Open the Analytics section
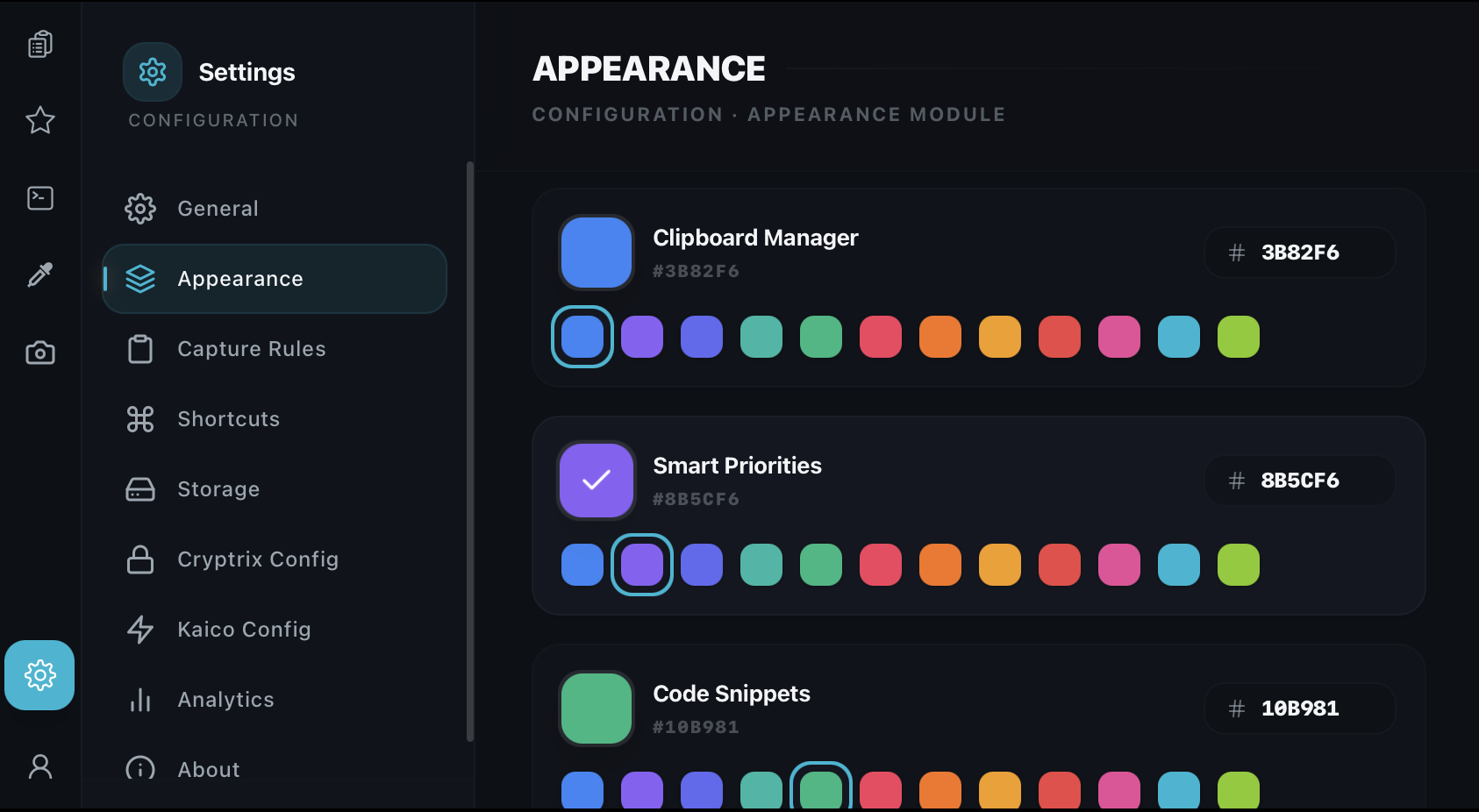 (275, 700)
